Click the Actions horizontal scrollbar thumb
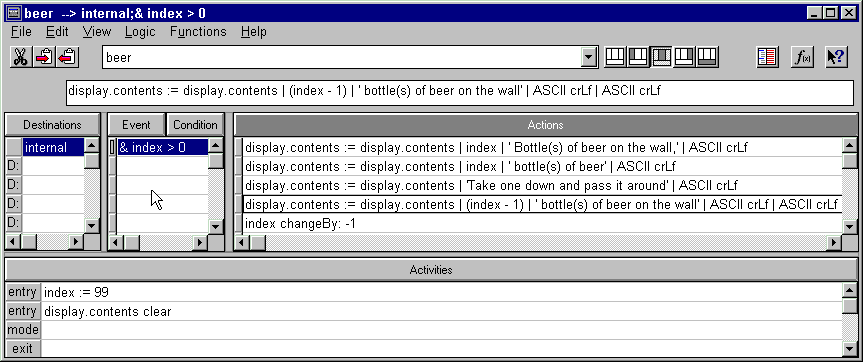Screen dimensions: 863x362 point(258,242)
